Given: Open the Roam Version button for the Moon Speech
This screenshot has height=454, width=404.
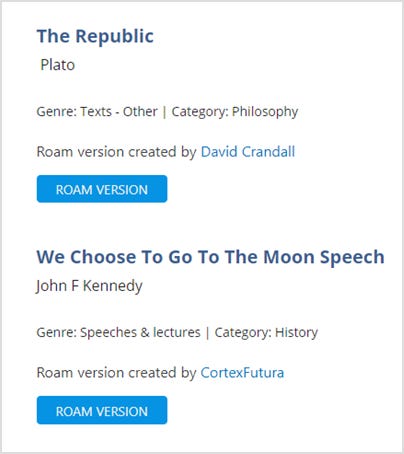Looking at the screenshot, I should coord(102,410).
